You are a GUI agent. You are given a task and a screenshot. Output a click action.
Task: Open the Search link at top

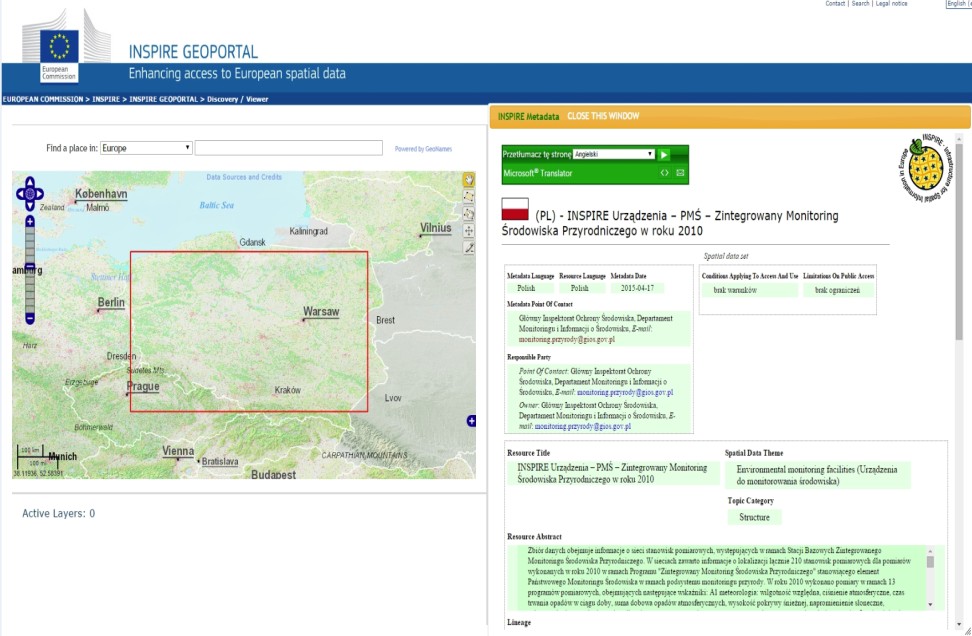point(860,4)
